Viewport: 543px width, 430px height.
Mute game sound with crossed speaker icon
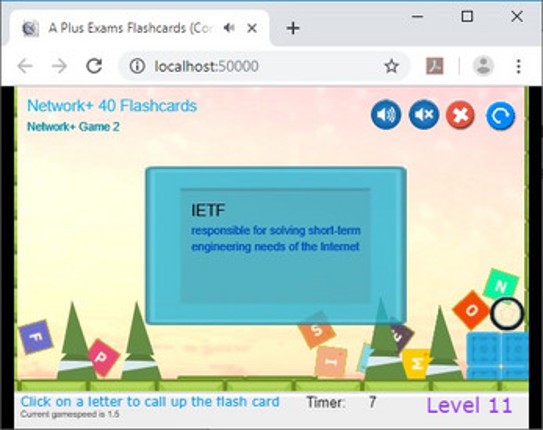[x=424, y=115]
